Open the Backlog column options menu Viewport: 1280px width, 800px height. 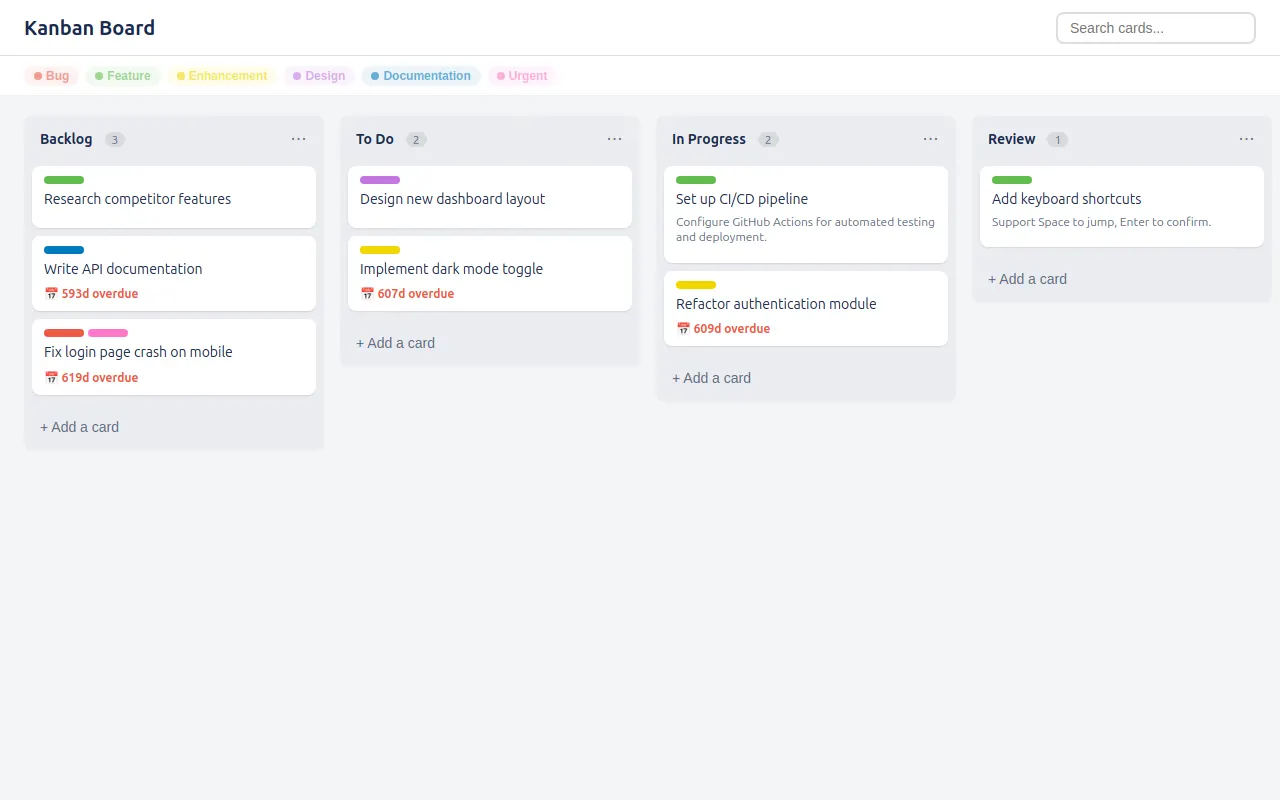pyautogui.click(x=299, y=139)
